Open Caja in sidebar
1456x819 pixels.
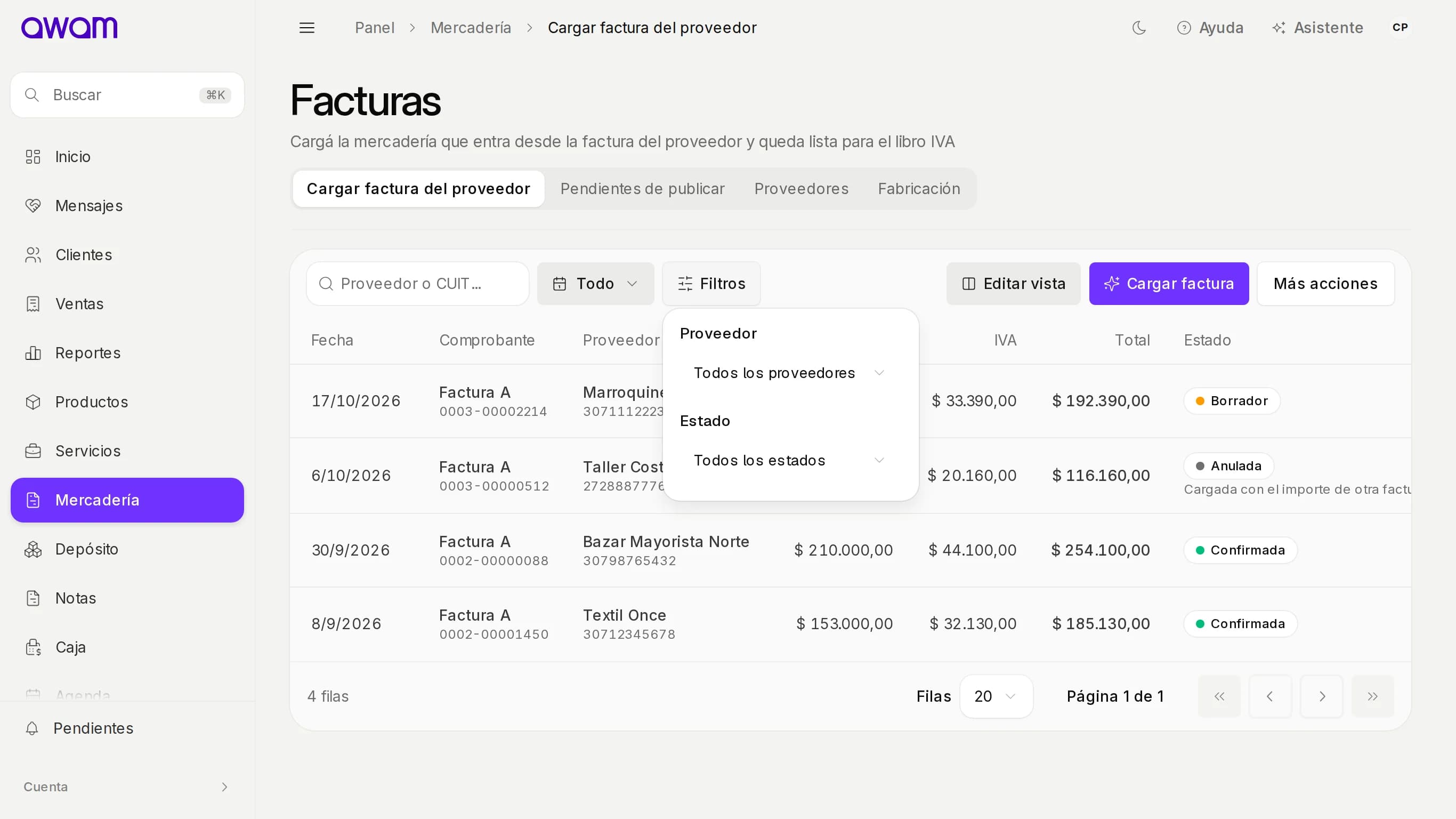coord(127,647)
